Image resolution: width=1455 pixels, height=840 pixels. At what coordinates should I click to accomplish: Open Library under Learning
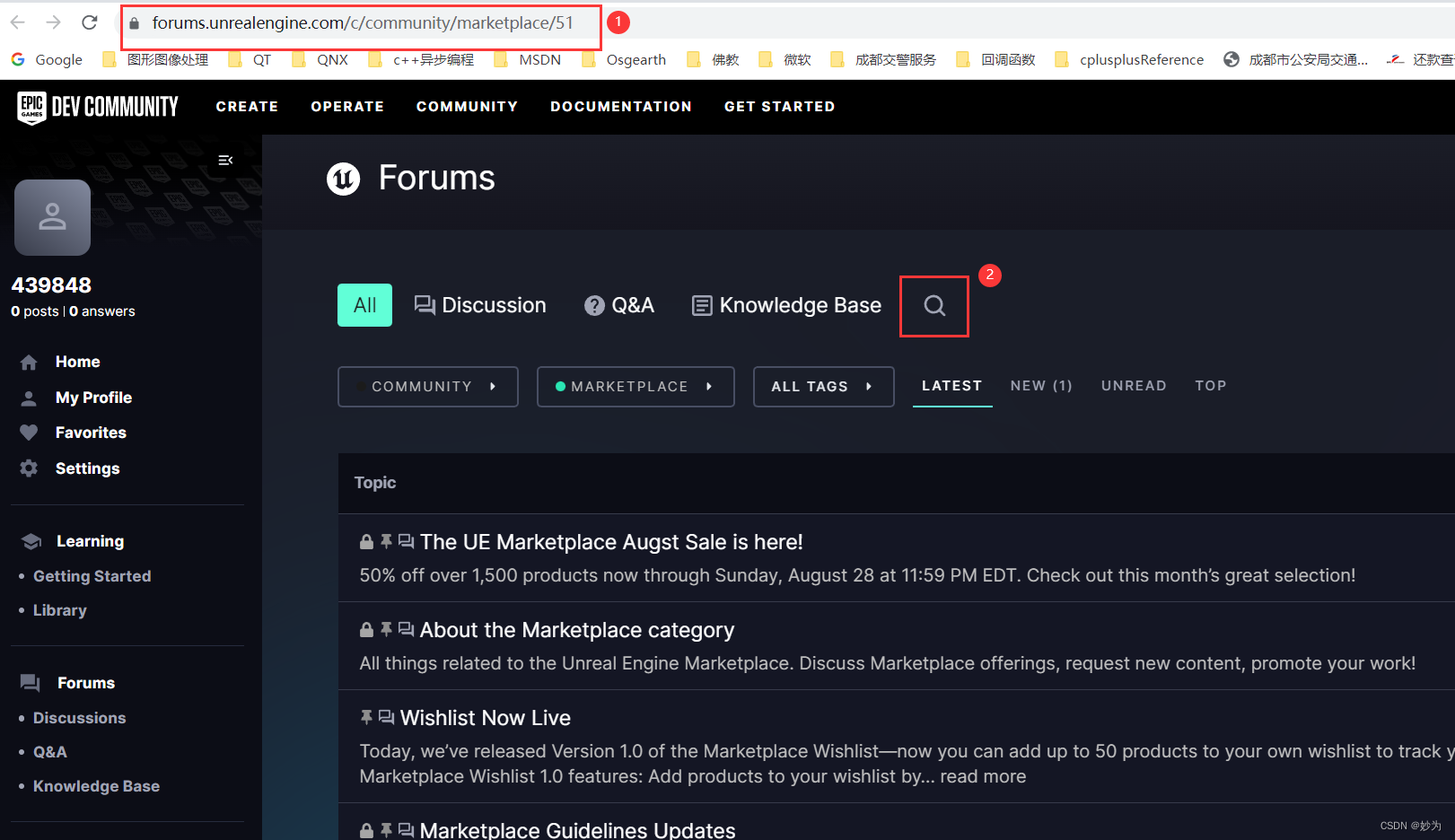[59, 610]
